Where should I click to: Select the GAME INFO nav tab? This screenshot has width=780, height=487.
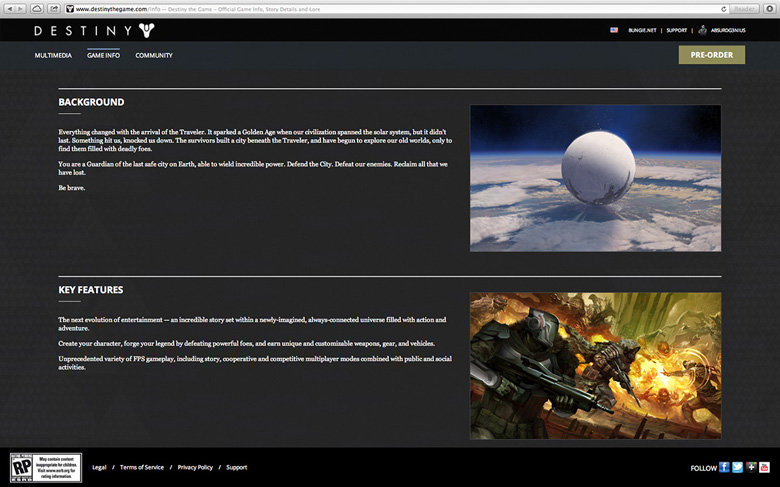point(104,55)
